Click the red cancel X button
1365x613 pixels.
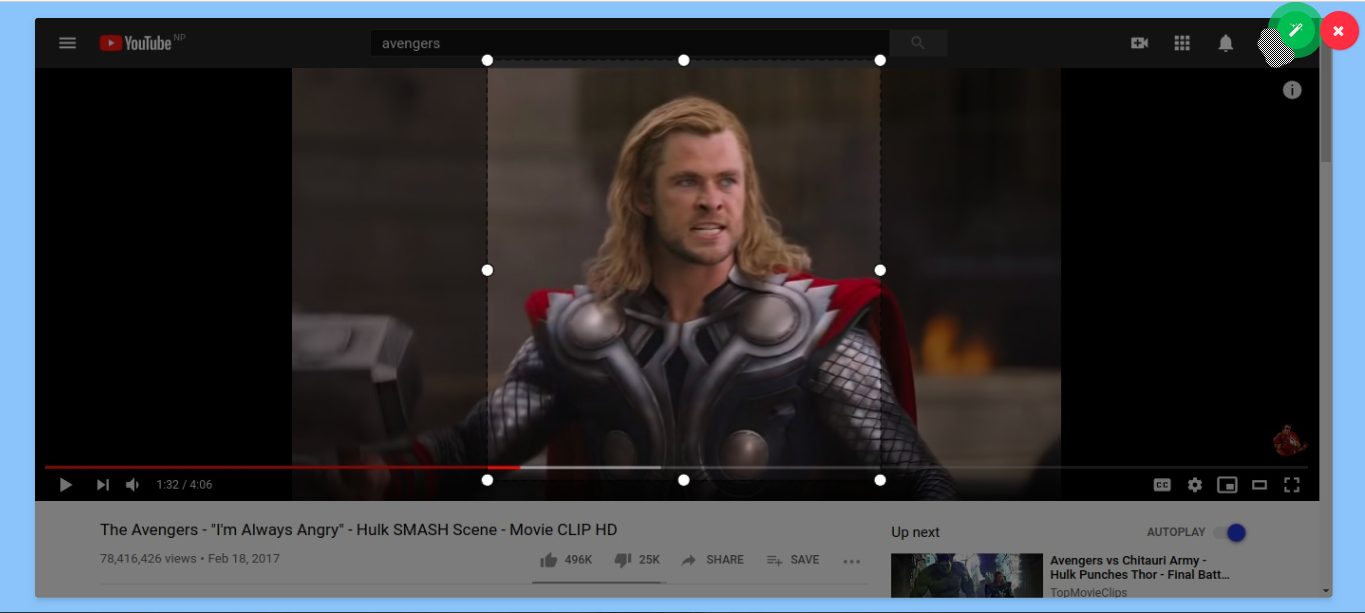coord(1338,31)
